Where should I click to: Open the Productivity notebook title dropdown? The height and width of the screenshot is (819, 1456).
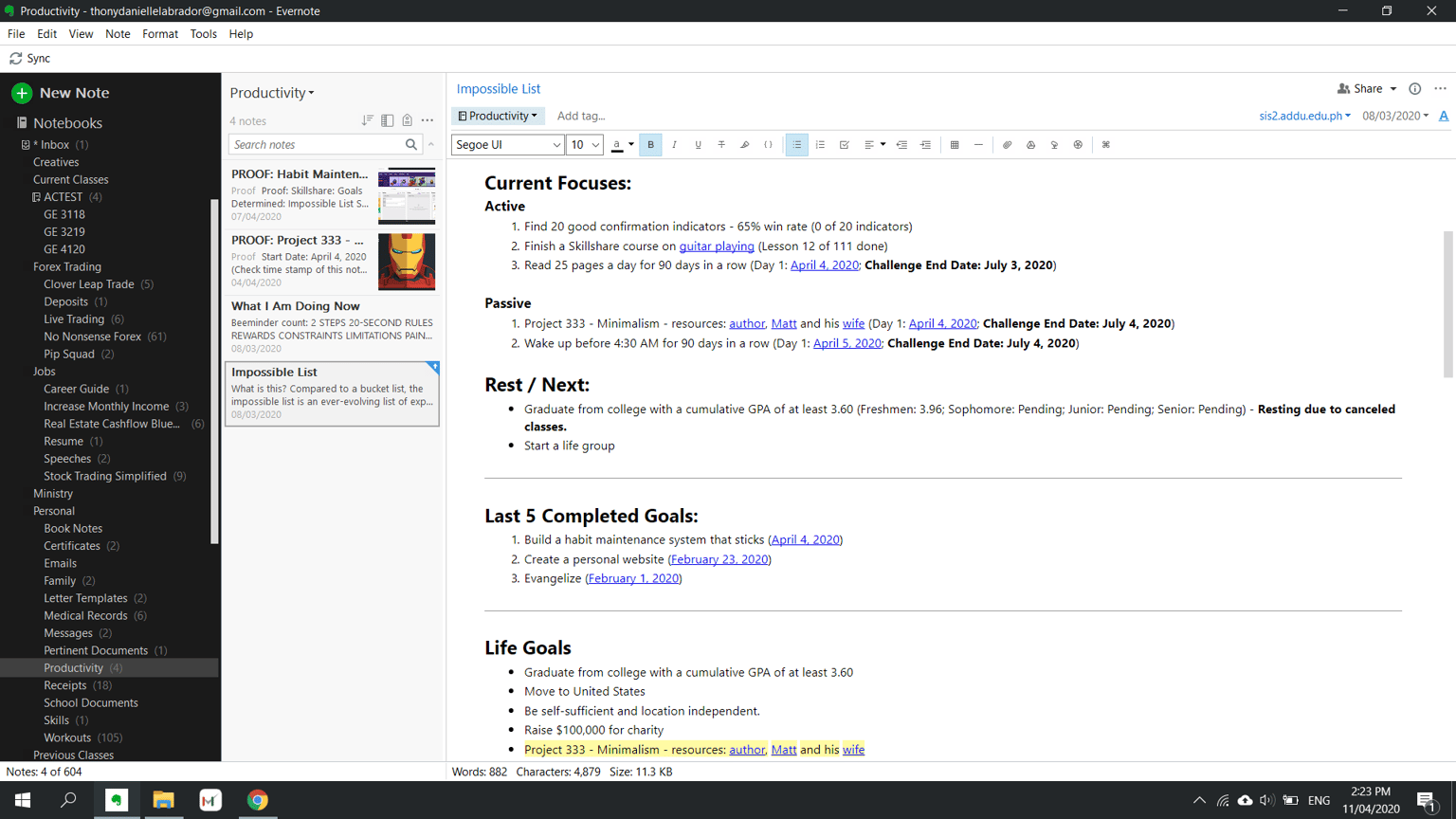(272, 93)
